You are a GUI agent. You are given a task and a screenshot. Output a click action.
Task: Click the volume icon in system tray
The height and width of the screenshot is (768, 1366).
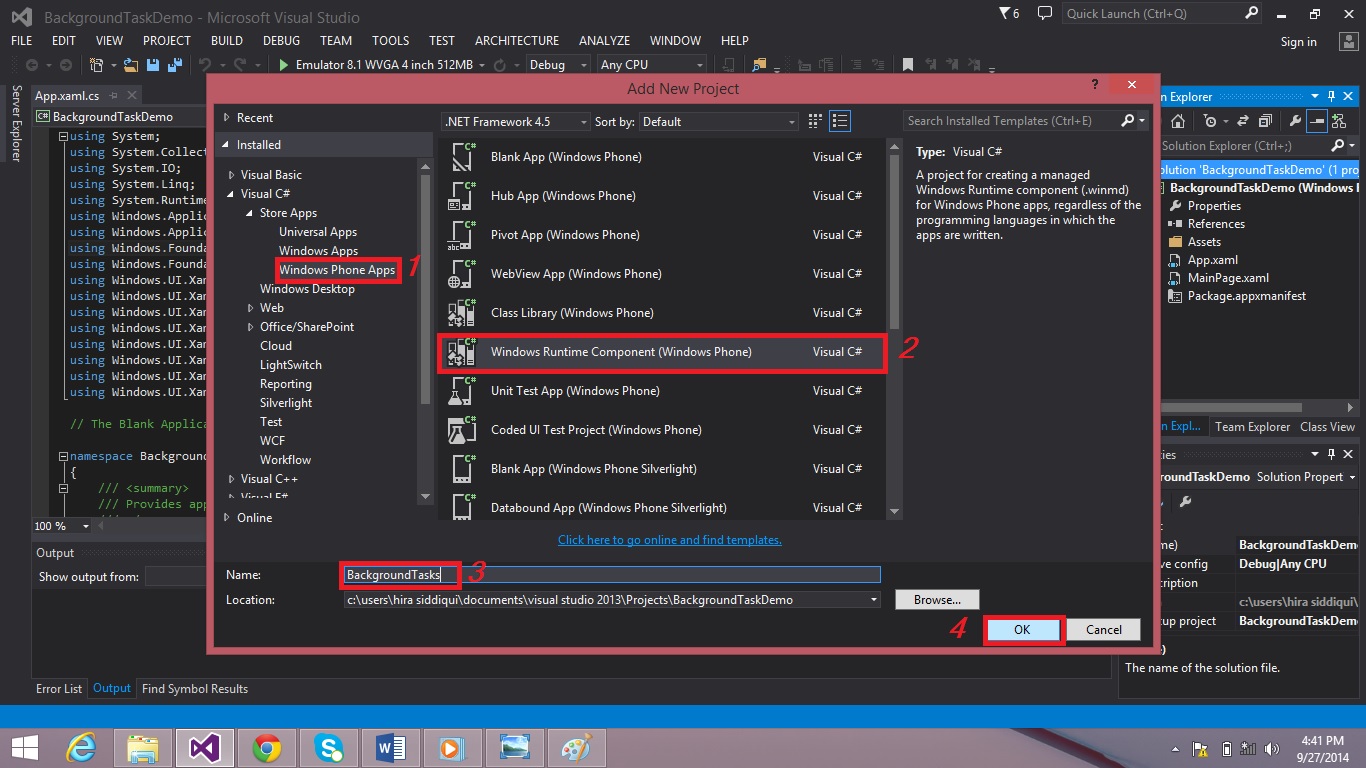(1272, 747)
